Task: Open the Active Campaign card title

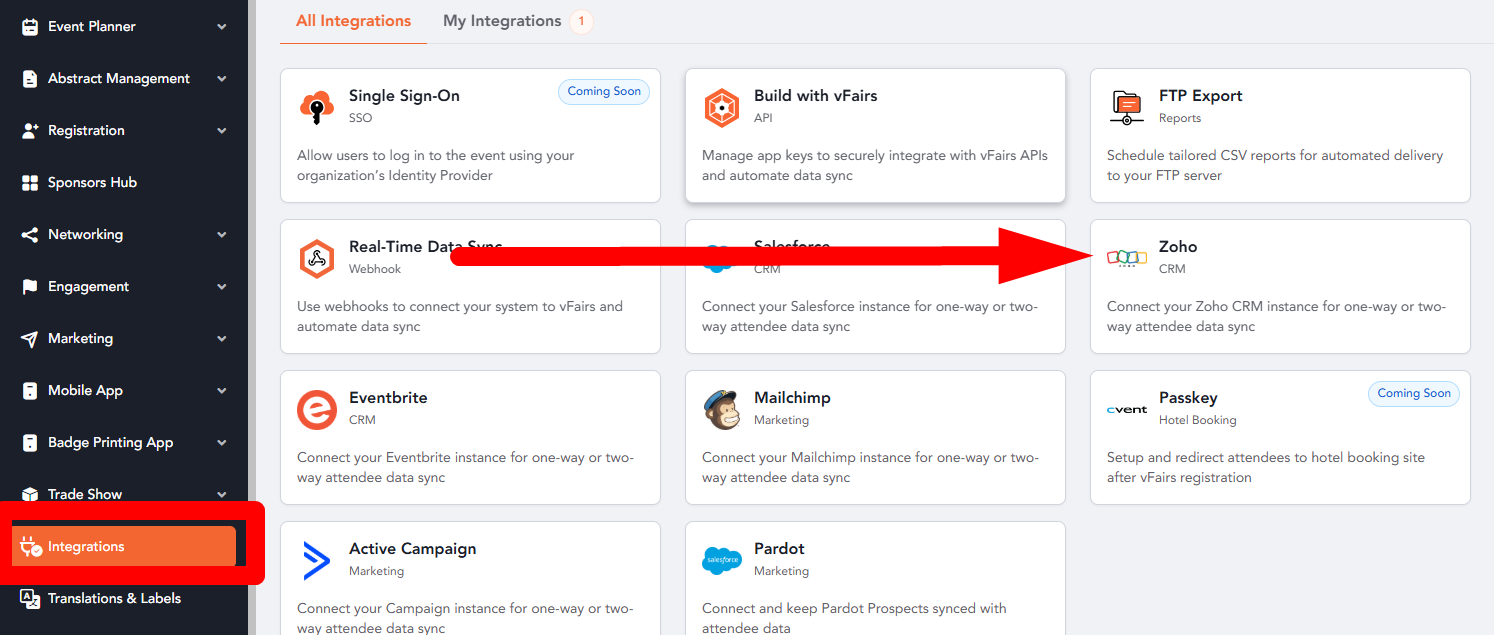Action: click(412, 549)
